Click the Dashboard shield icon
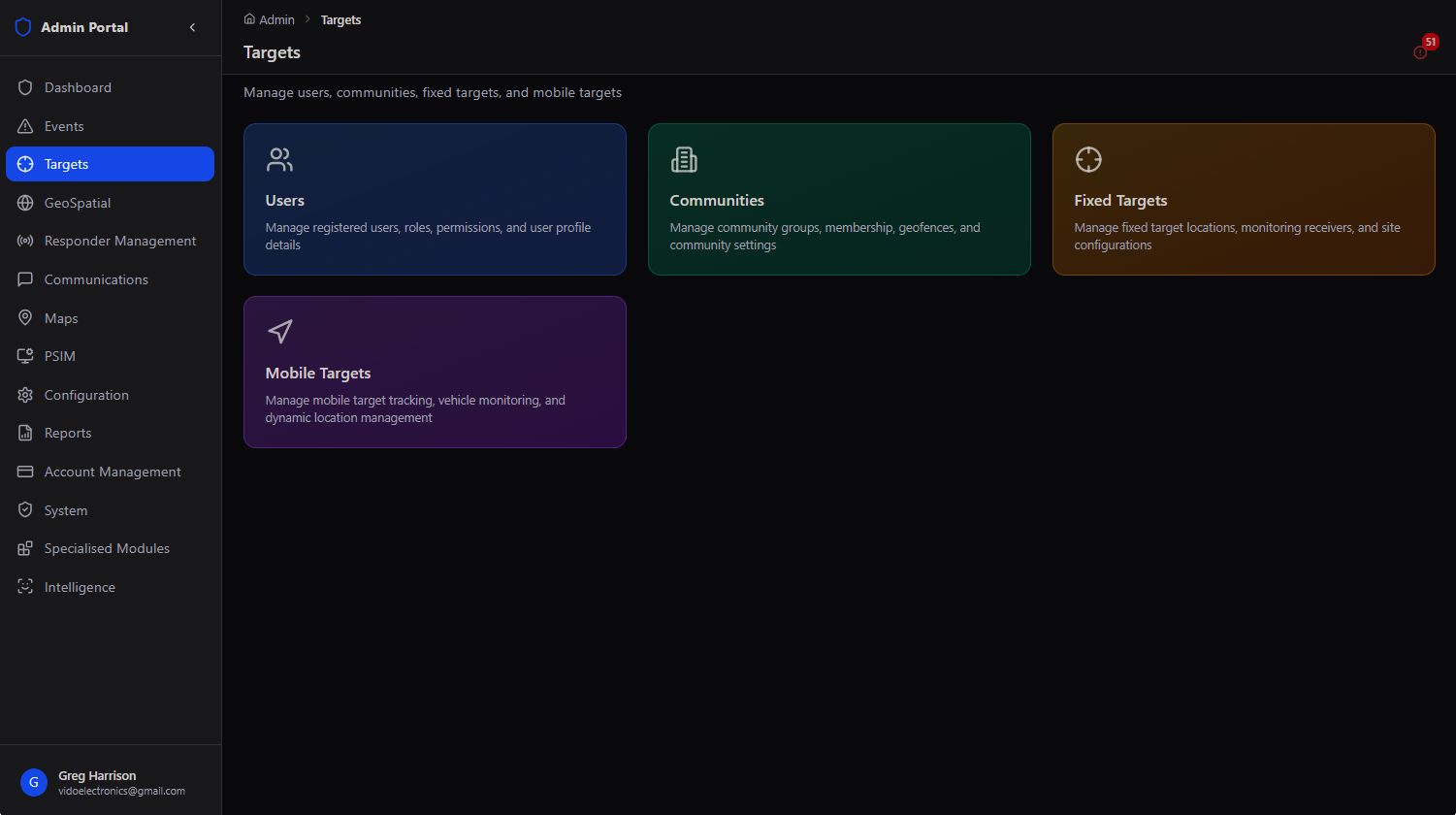Screen dimensions: 1456x815 click(25, 87)
